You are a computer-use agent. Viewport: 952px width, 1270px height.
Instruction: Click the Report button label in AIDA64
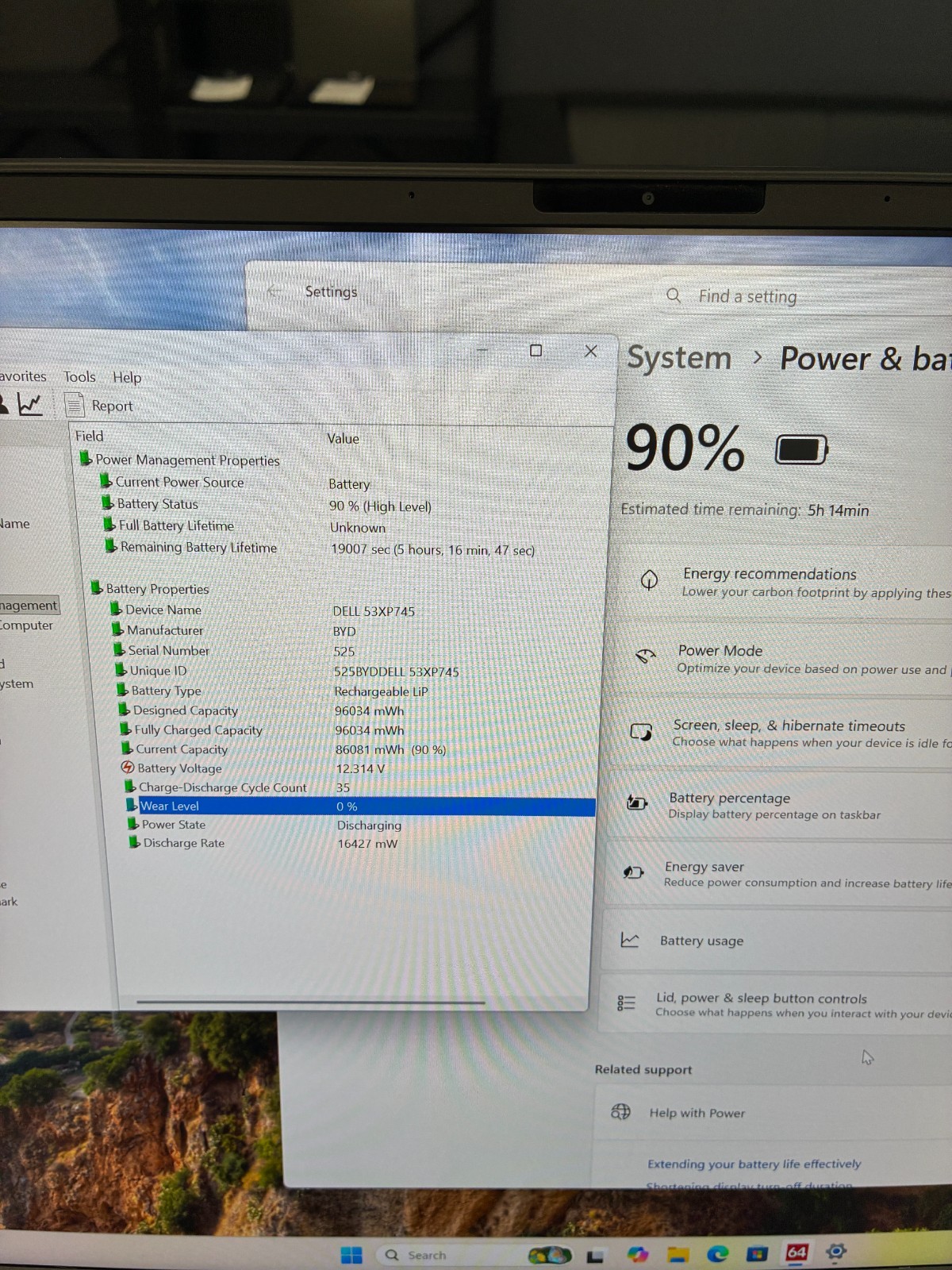click(112, 406)
